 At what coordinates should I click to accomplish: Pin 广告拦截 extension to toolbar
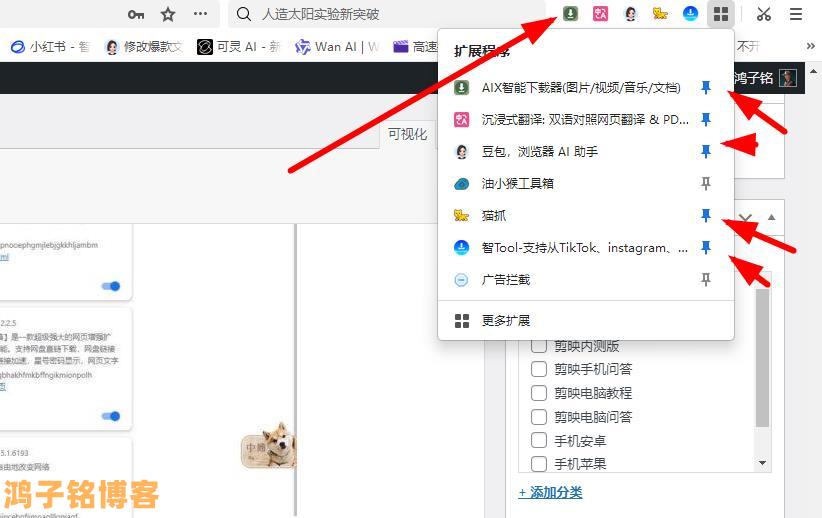coord(705,280)
